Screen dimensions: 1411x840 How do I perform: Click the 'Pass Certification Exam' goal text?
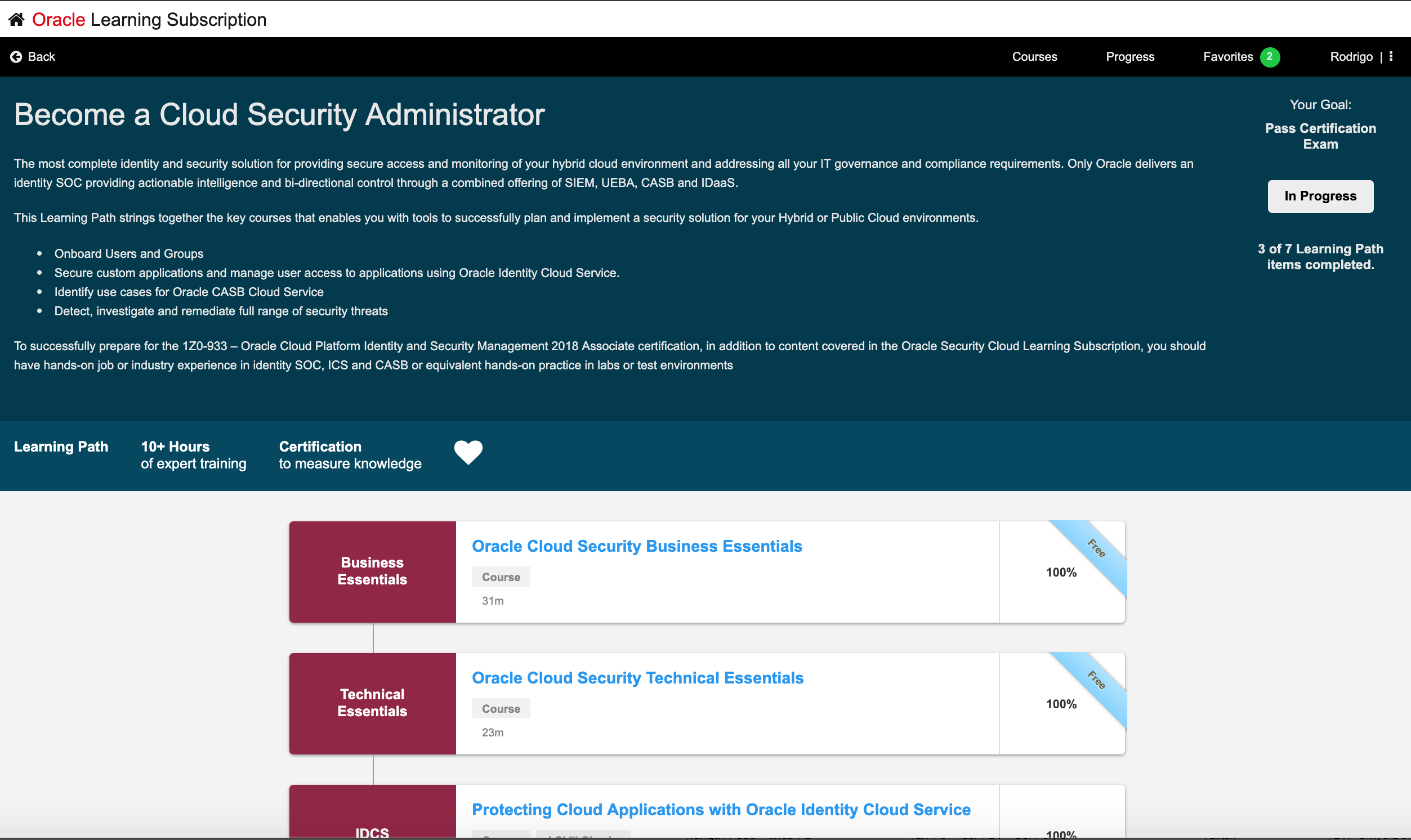click(1320, 136)
